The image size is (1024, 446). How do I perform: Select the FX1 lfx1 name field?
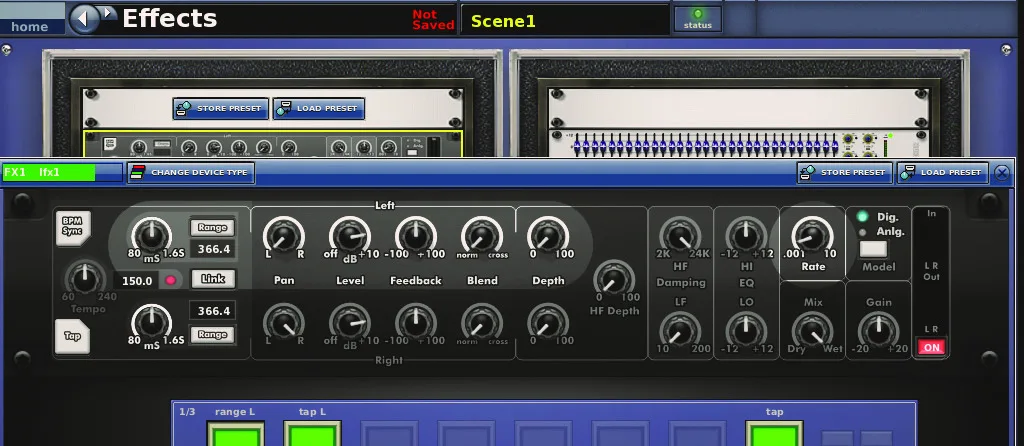(62, 172)
